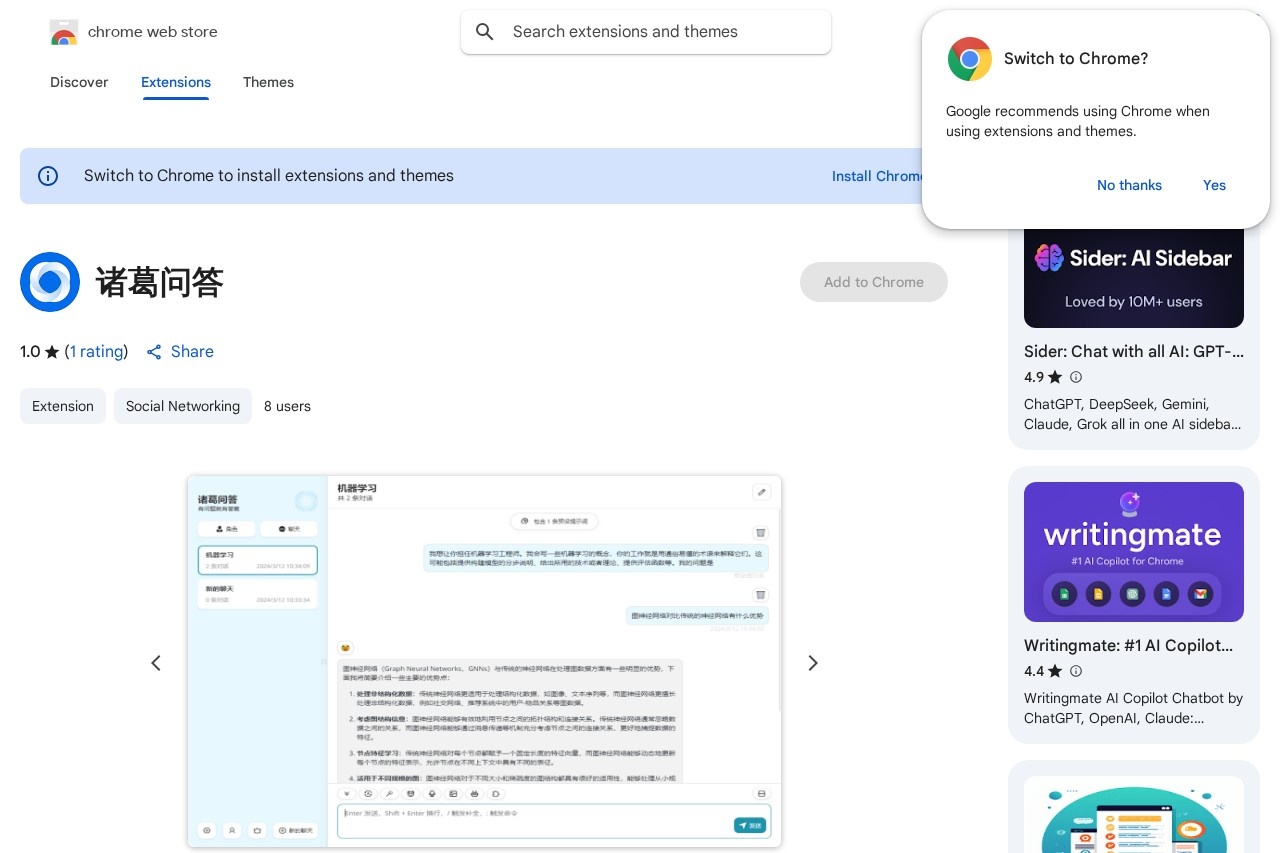The width and height of the screenshot is (1280, 853).
Task: Open the 1 rating link
Action: pyautogui.click(x=96, y=352)
